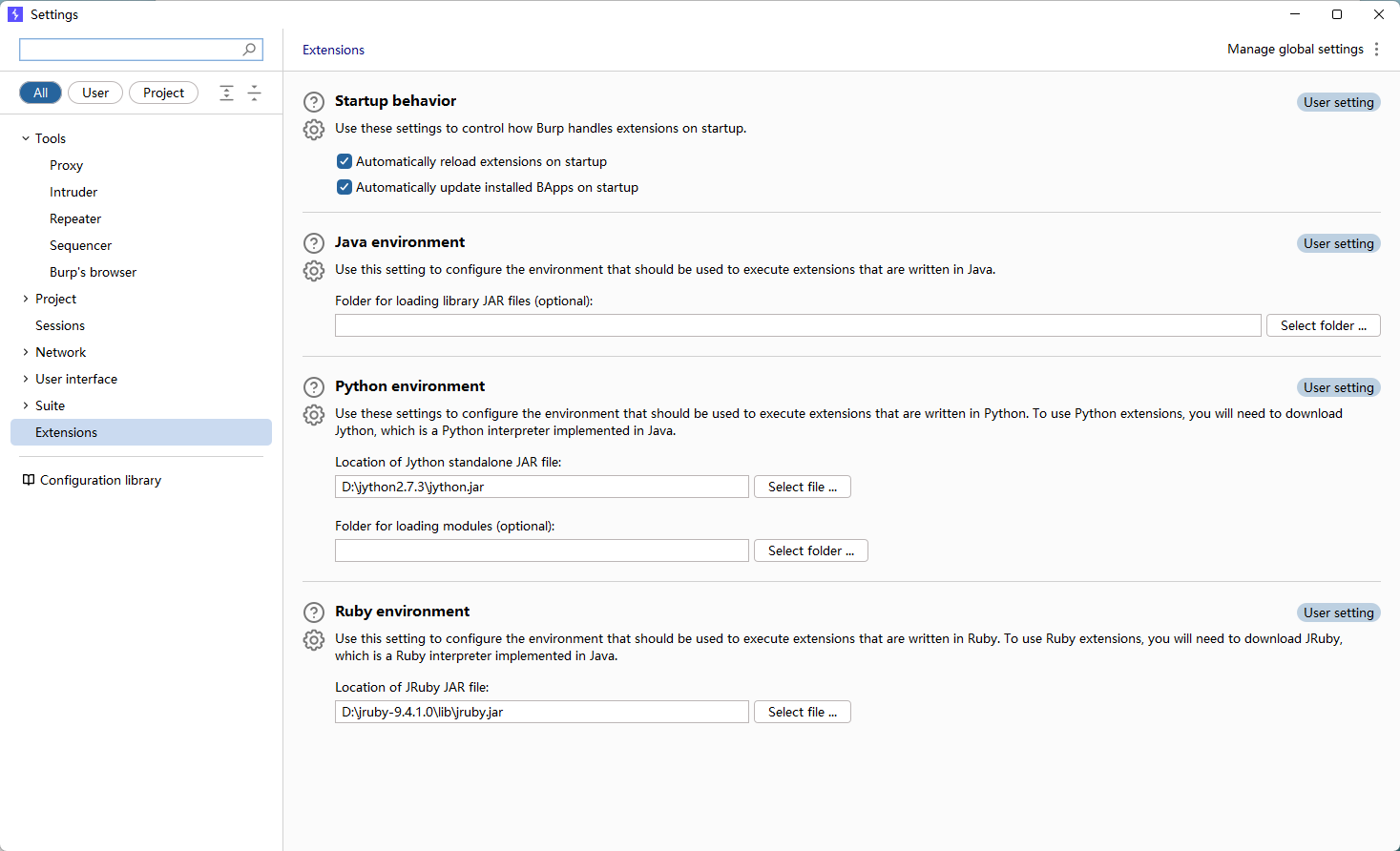Disable automatically reload extensions on startup
The image size is (1400, 851).
345,162
